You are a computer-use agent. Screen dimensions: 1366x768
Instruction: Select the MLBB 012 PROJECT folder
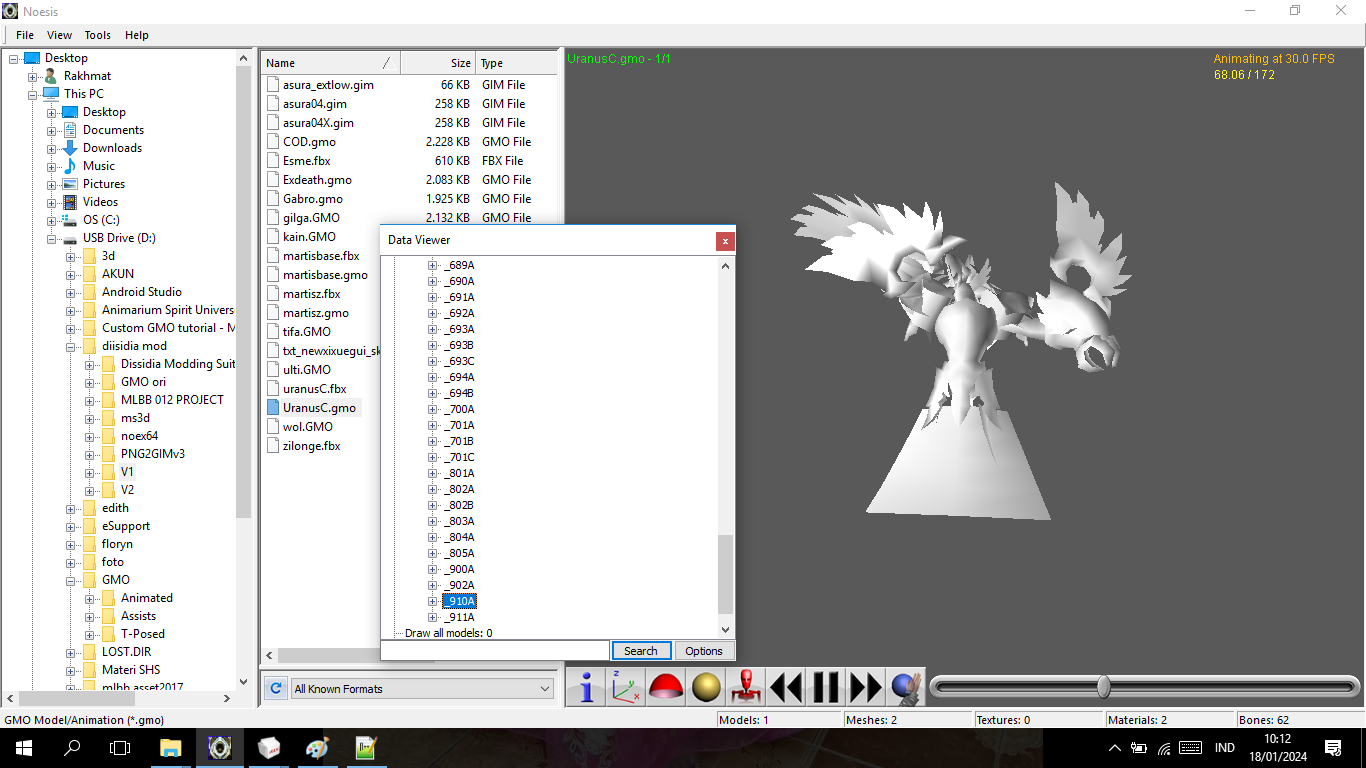[x=172, y=400]
